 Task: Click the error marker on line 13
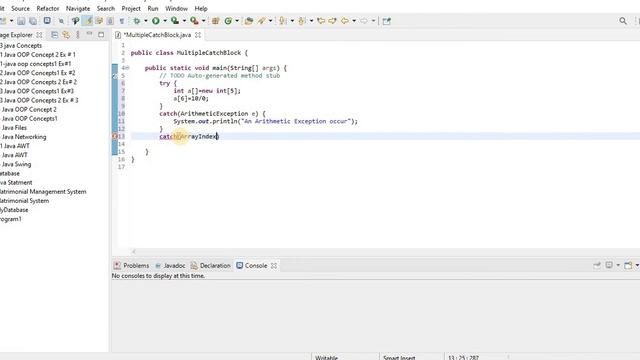point(115,136)
